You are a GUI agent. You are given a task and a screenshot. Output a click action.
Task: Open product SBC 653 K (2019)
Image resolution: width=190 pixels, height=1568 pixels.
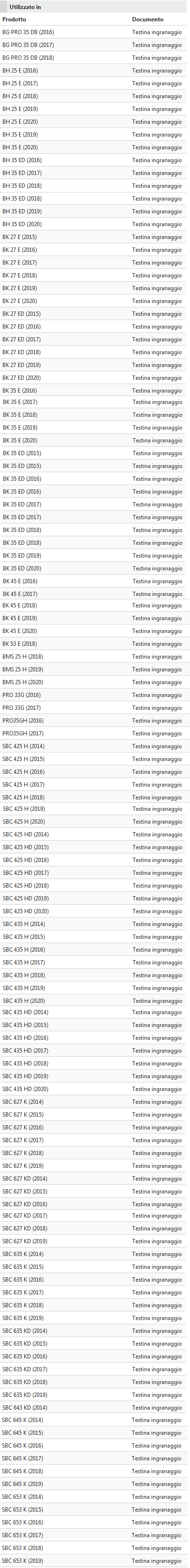[22, 1561]
